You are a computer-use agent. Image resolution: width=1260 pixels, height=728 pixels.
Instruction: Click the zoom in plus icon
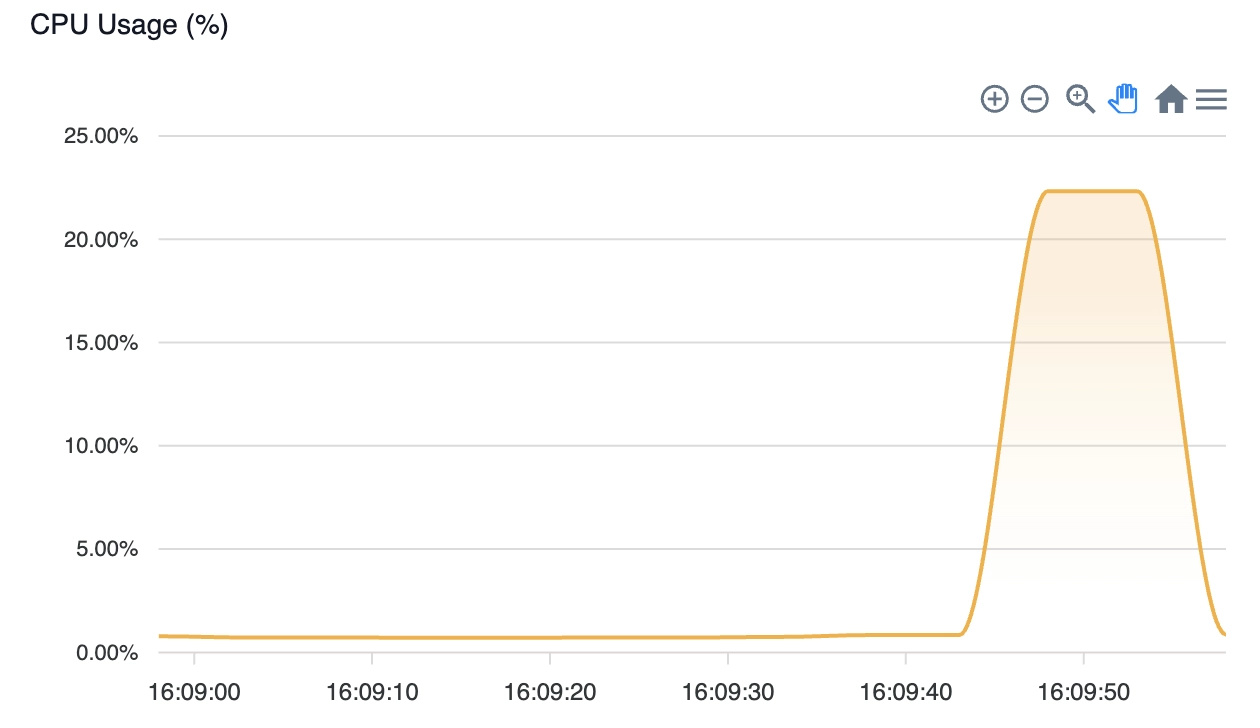(x=994, y=99)
